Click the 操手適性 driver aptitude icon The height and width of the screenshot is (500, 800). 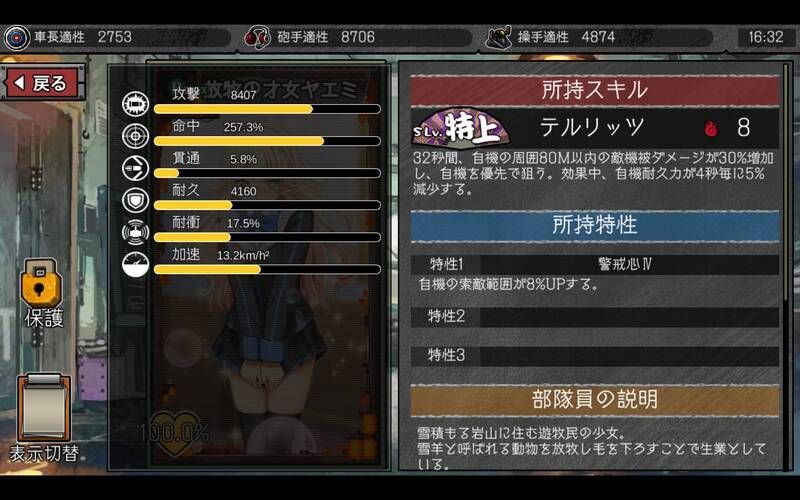[498, 37]
